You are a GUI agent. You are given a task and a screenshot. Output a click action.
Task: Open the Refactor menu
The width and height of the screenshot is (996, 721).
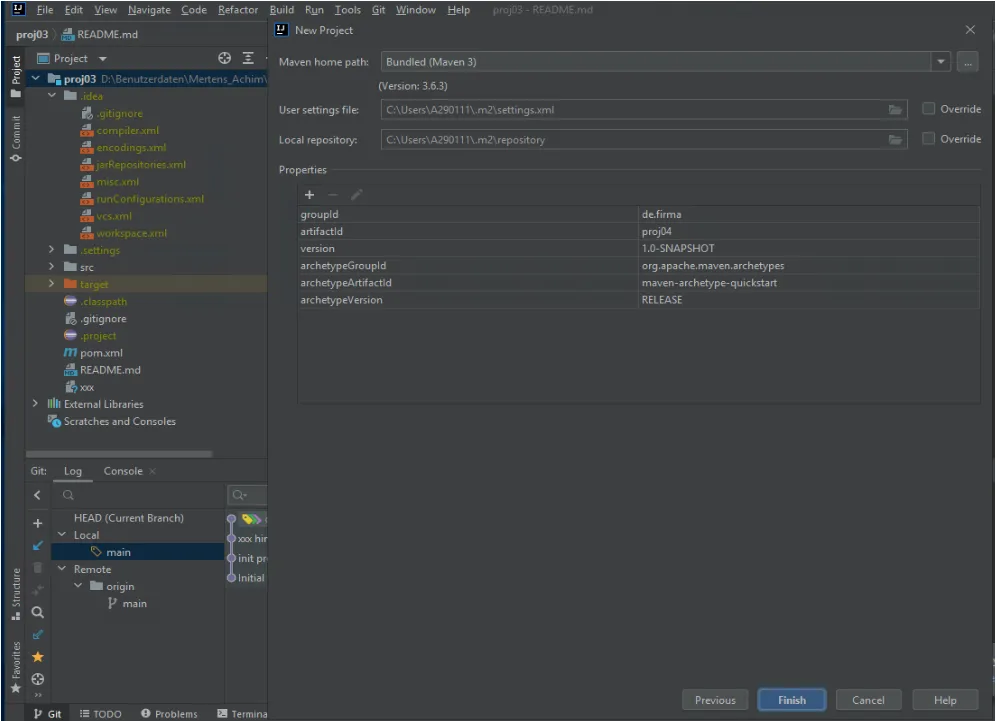pos(238,10)
